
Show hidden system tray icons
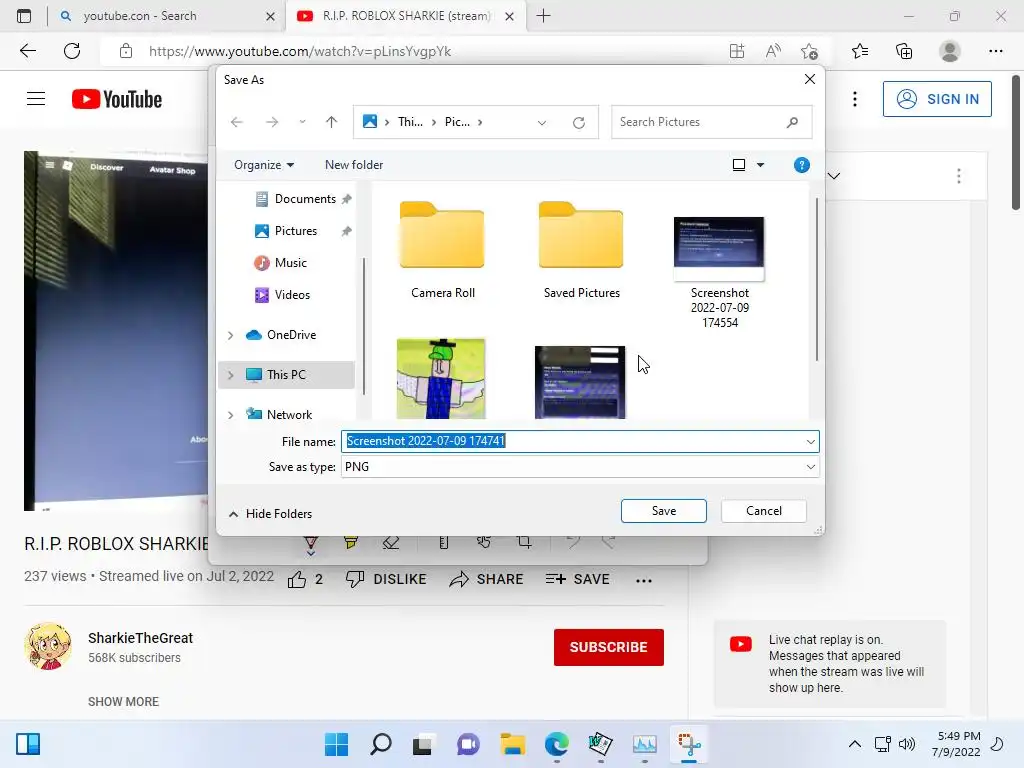[x=854, y=744]
